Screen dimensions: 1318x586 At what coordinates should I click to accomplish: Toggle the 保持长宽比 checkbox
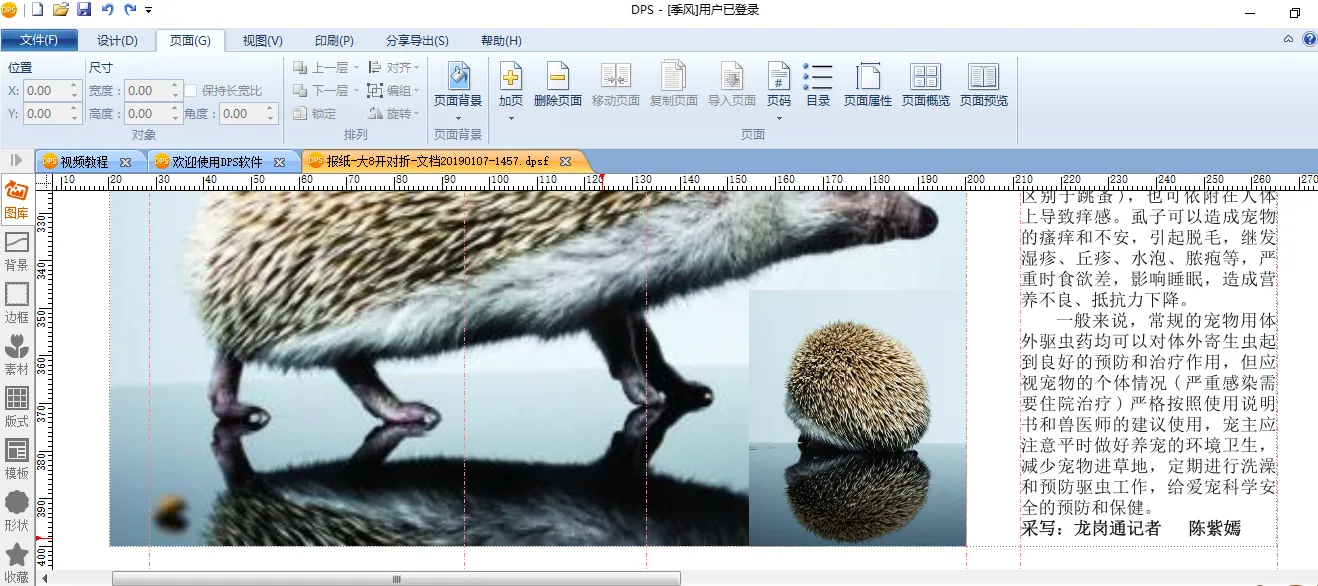[x=191, y=91]
